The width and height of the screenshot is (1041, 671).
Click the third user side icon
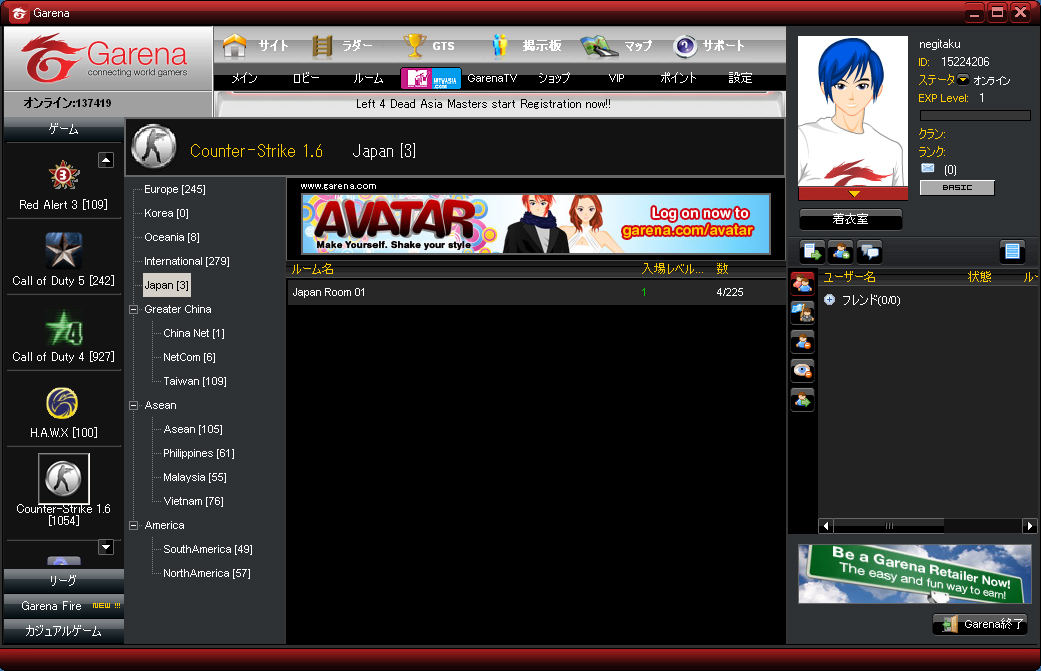[803, 342]
